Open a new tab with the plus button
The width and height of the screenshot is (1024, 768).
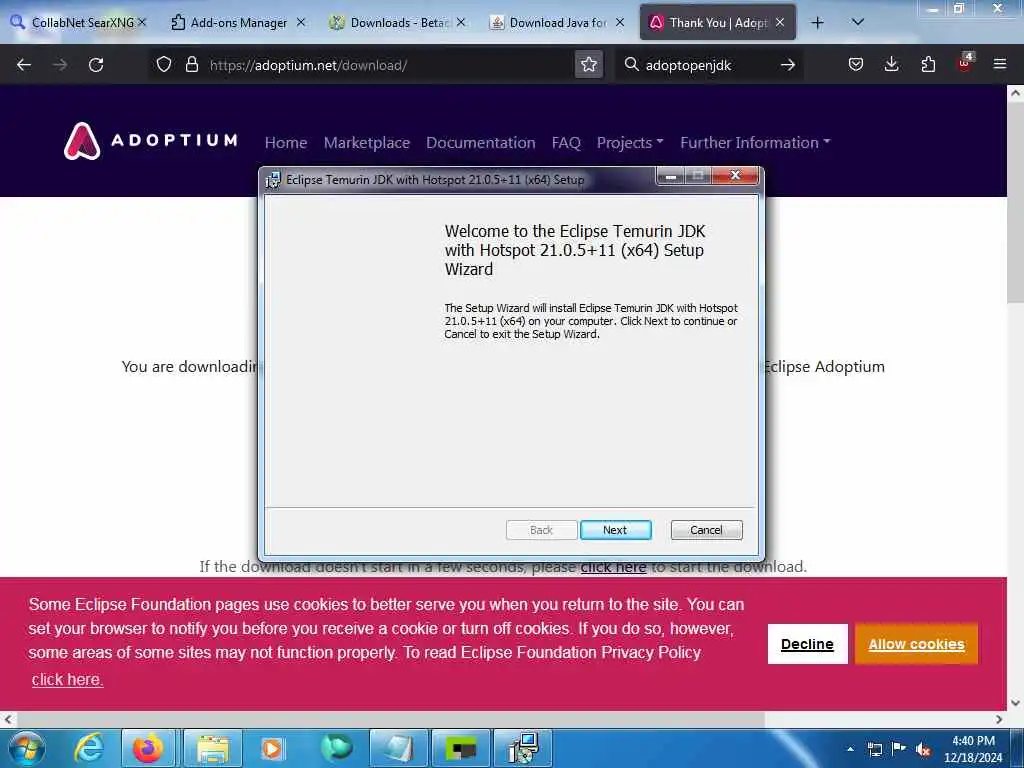click(x=817, y=23)
